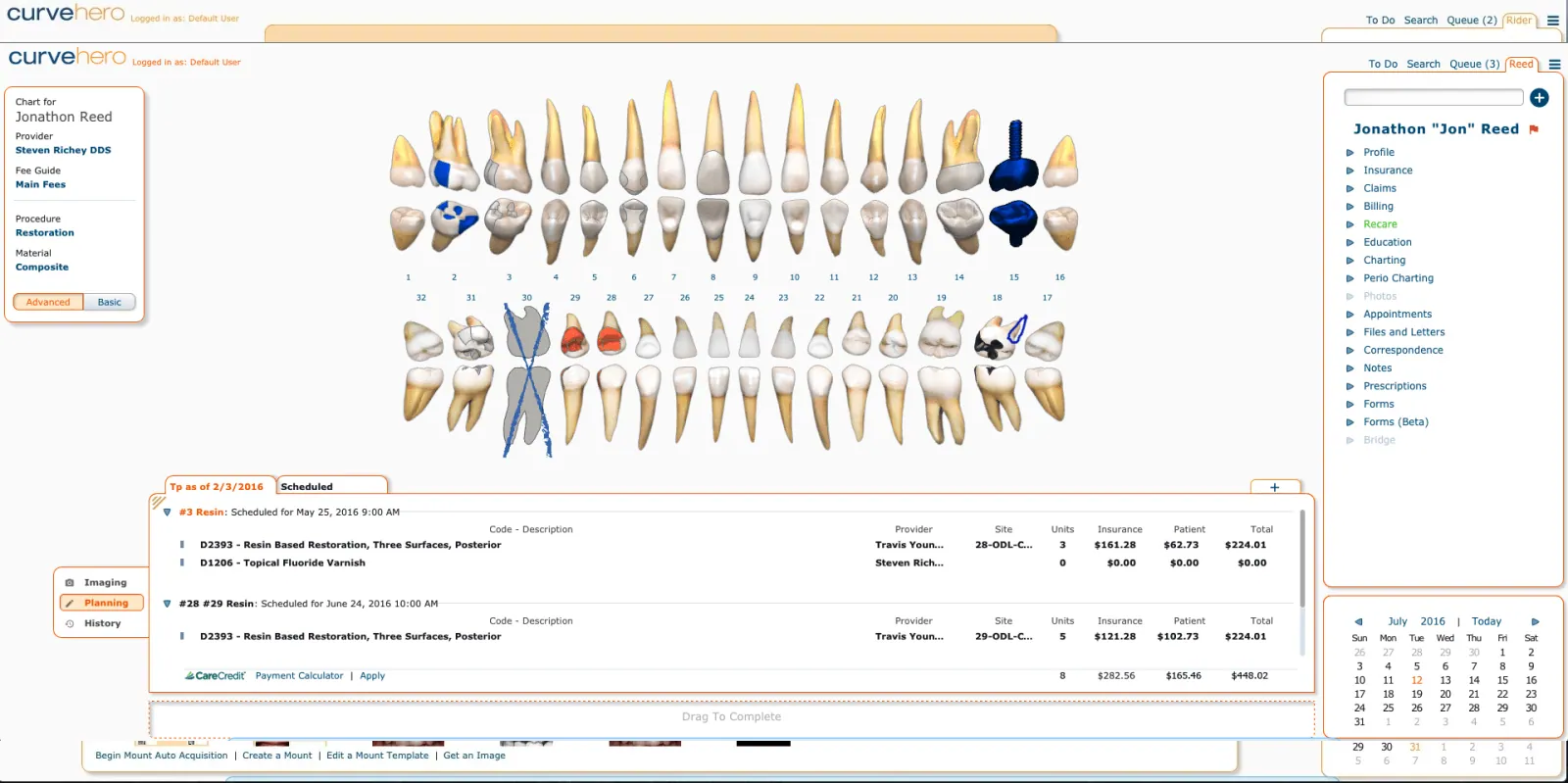Click drag handle for D1206 Fluoride Varnish row
The height and width of the screenshot is (783, 1568).
pos(181,563)
